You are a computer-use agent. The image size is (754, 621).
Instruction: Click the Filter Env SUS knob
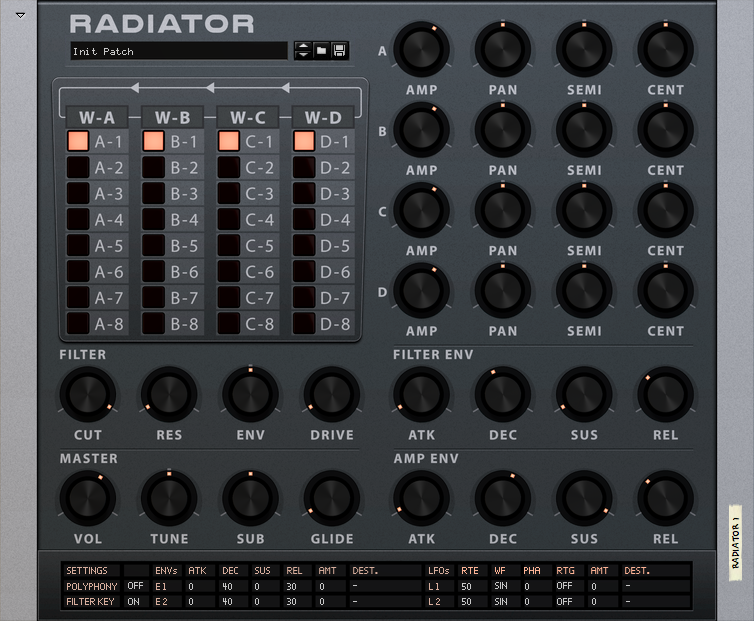(584, 394)
